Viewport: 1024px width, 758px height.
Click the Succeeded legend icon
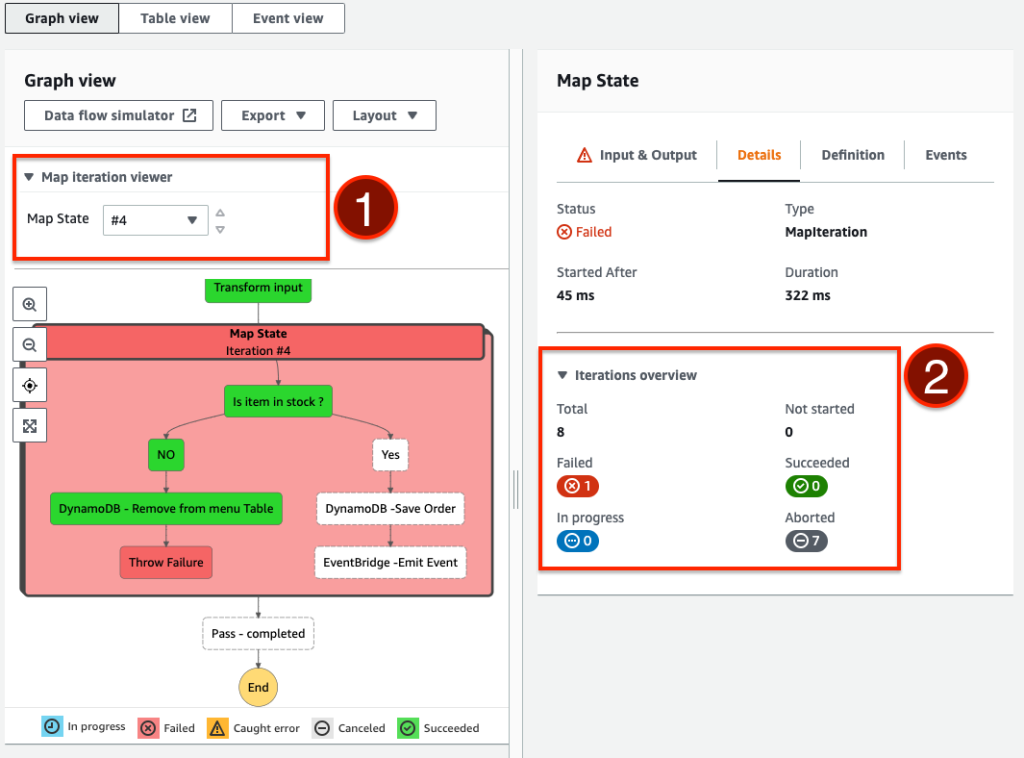408,728
